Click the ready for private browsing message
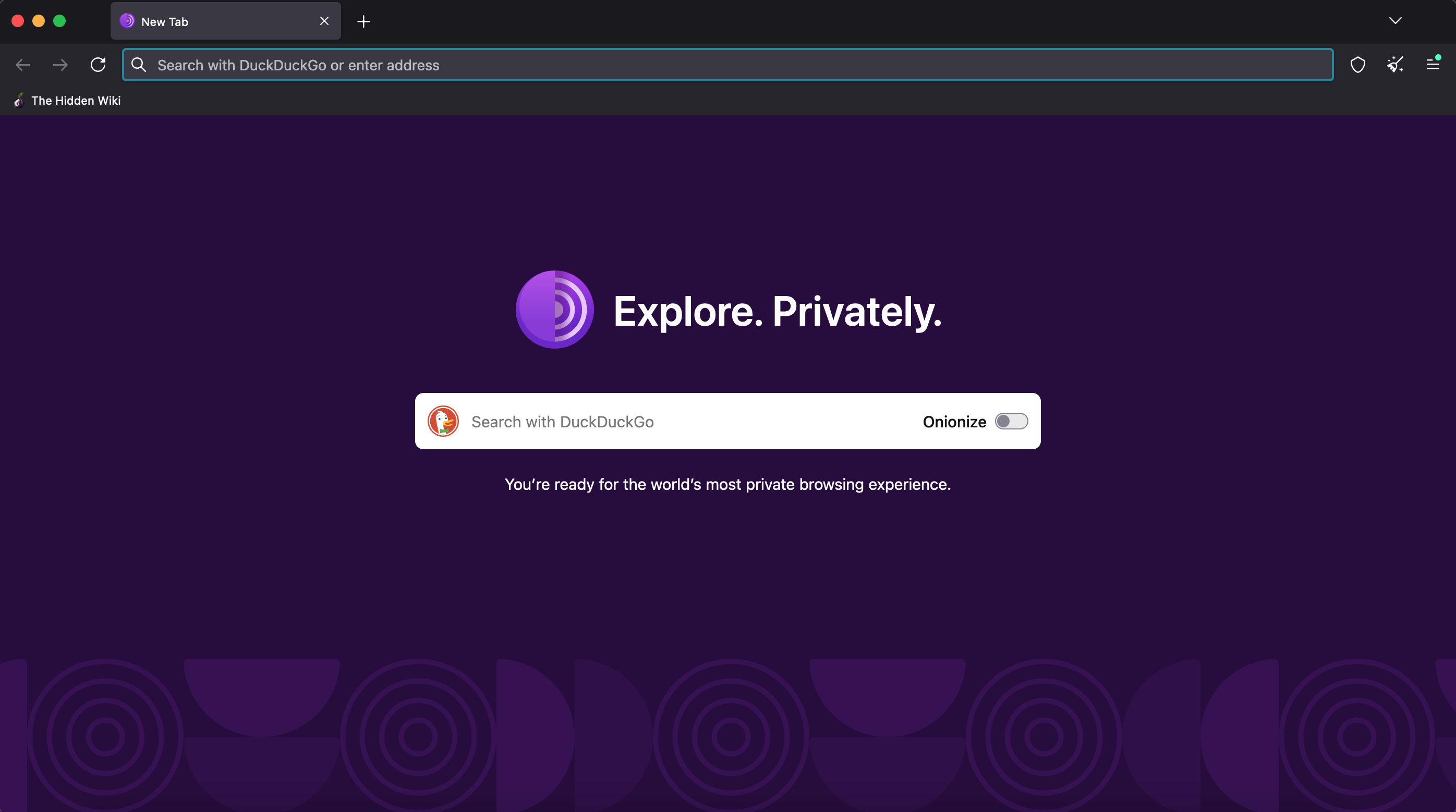 (x=728, y=484)
